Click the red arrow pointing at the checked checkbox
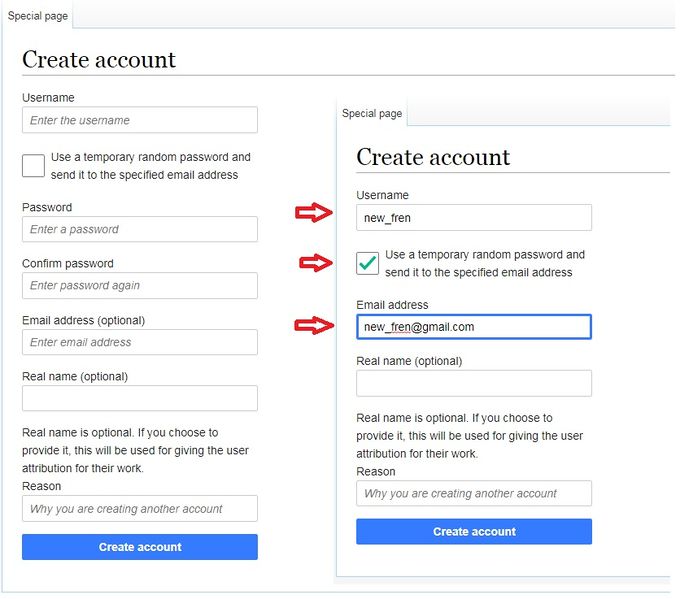Image resolution: width=680 pixels, height=599 pixels. (316, 263)
